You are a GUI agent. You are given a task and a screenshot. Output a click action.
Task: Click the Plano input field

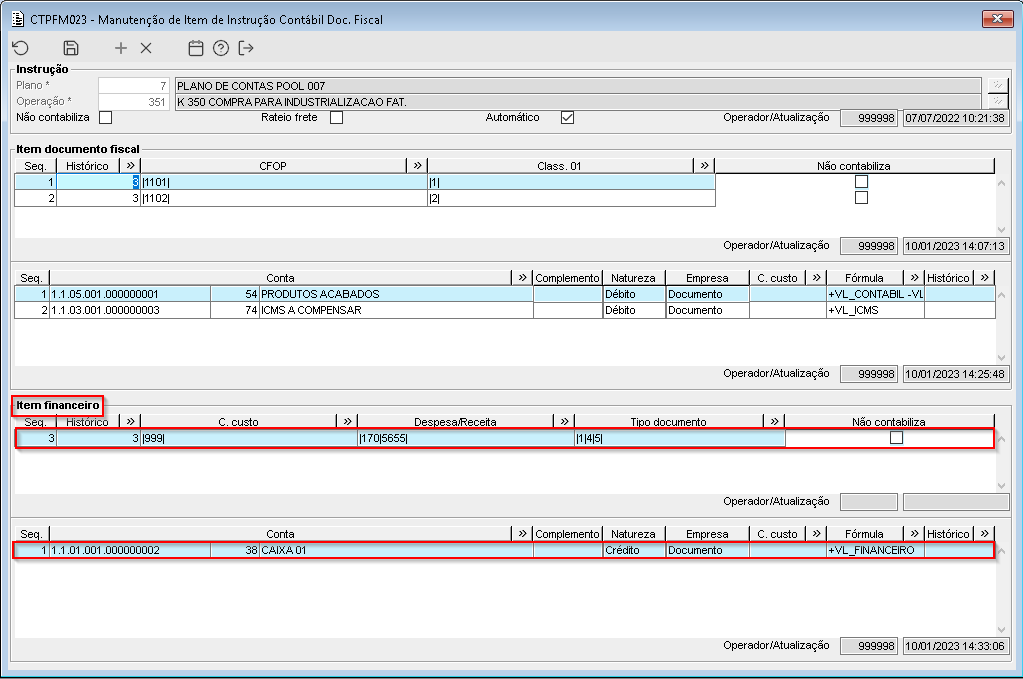[x=134, y=85]
